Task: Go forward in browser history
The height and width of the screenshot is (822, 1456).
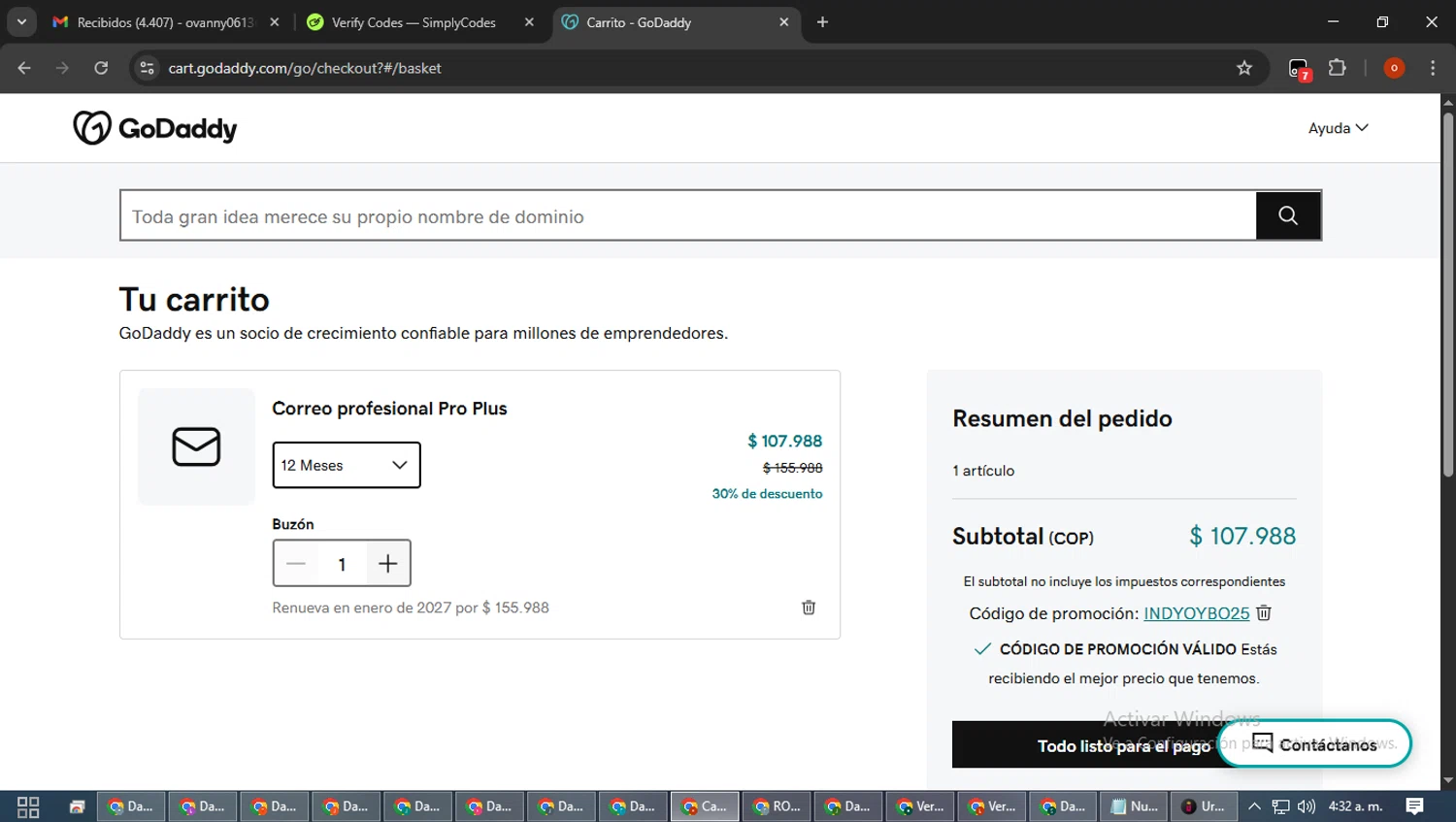Action: [x=62, y=68]
